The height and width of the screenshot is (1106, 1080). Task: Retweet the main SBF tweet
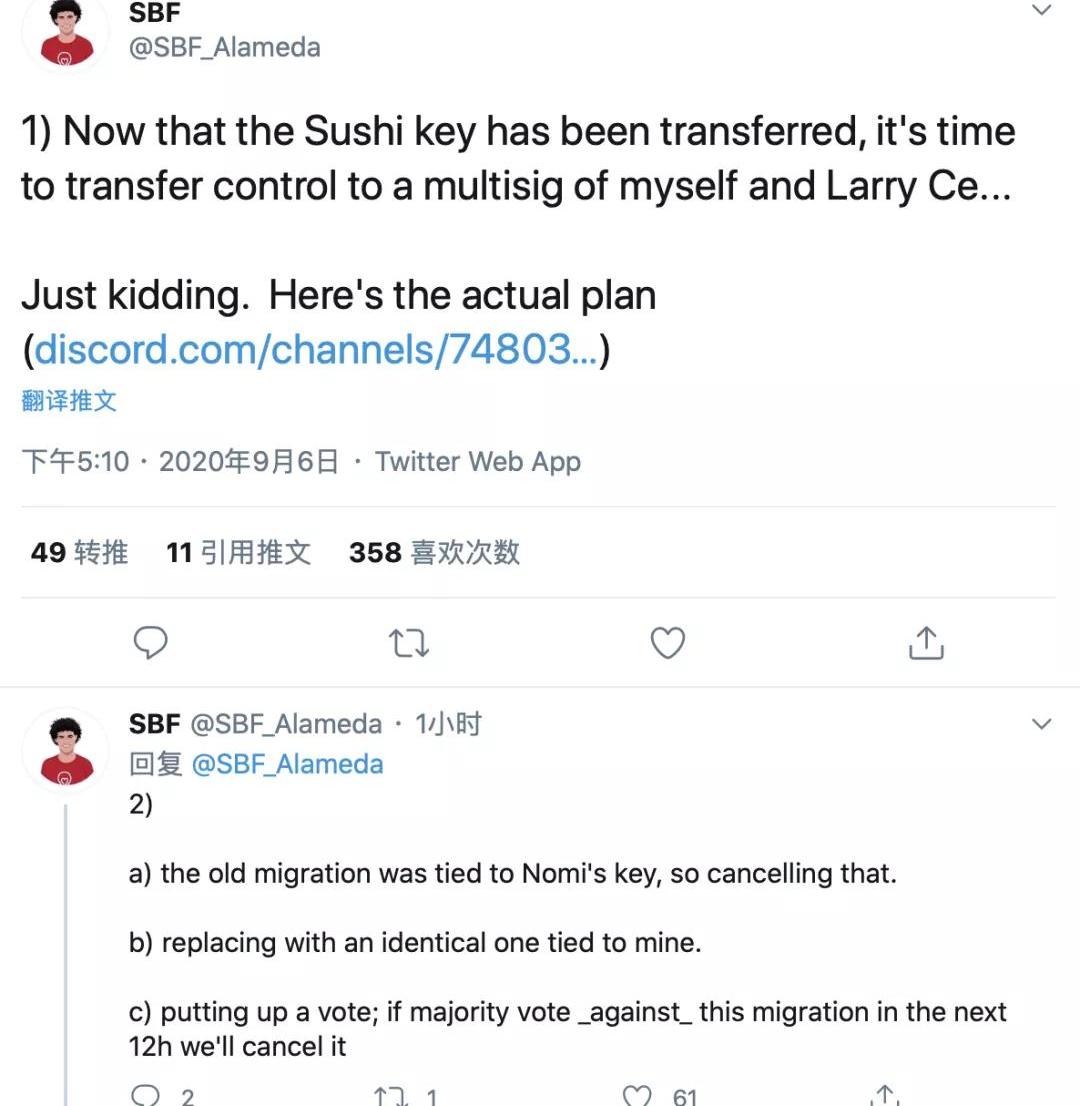[409, 643]
